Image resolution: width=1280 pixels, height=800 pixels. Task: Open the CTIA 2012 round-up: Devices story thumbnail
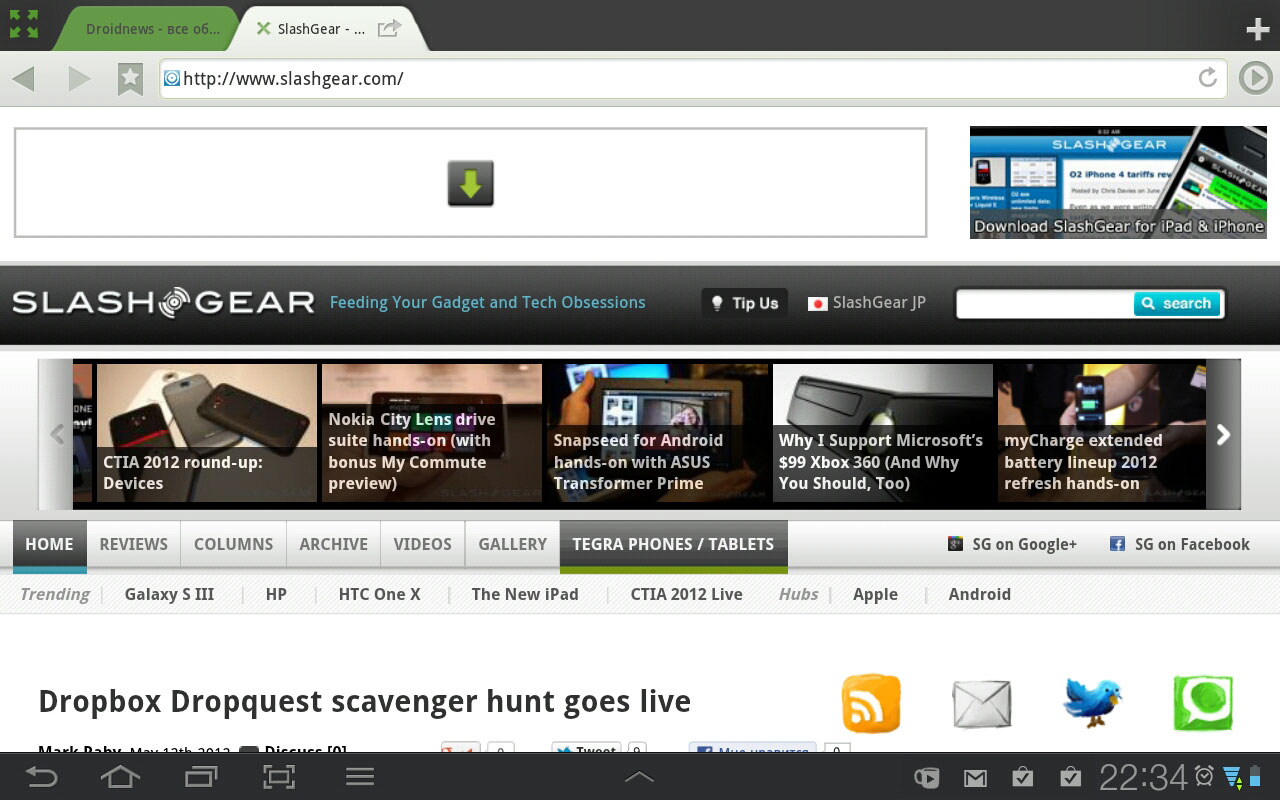click(x=207, y=433)
